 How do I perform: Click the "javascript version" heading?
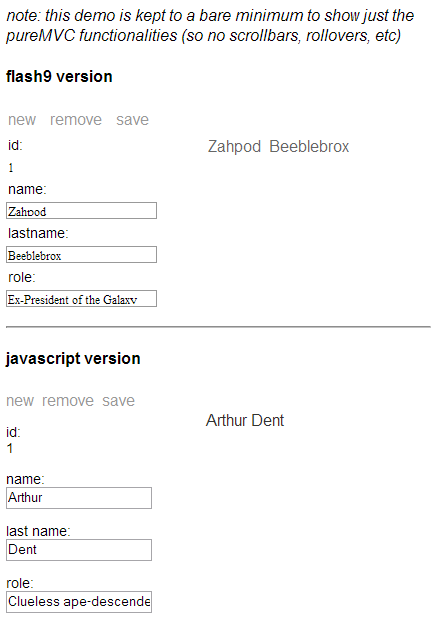(73, 359)
